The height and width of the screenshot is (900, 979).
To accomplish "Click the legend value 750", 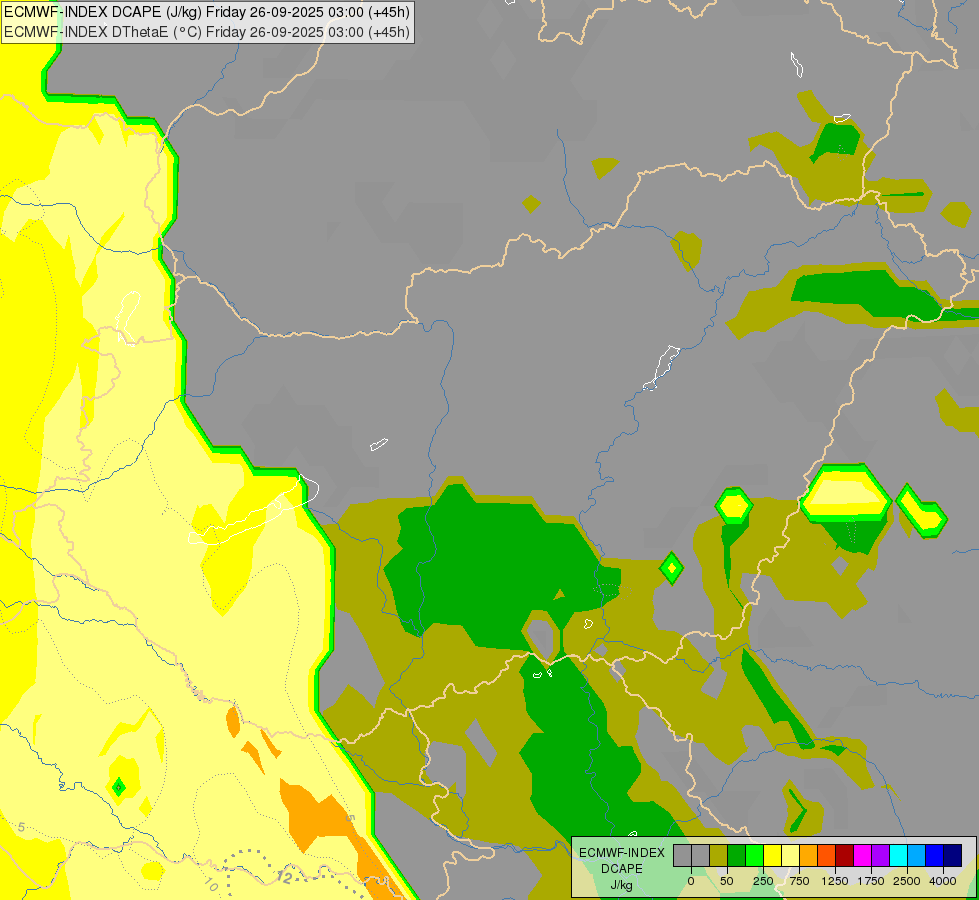I will [799, 881].
